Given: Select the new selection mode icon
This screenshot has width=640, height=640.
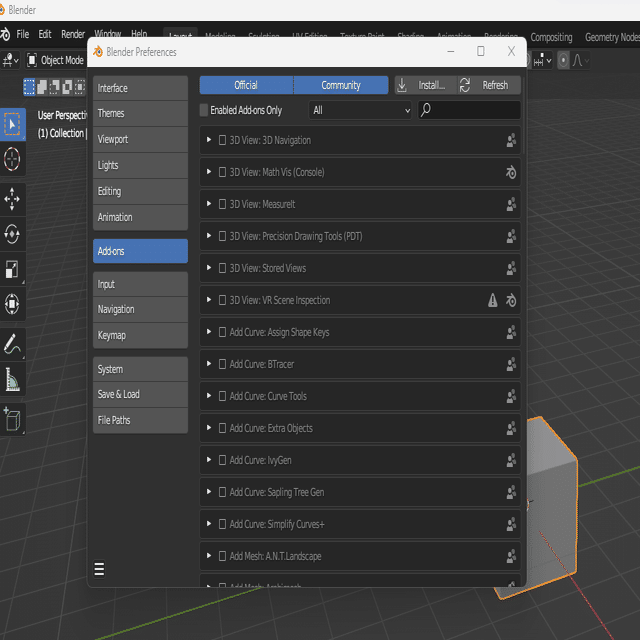Looking at the screenshot, I should (29, 87).
